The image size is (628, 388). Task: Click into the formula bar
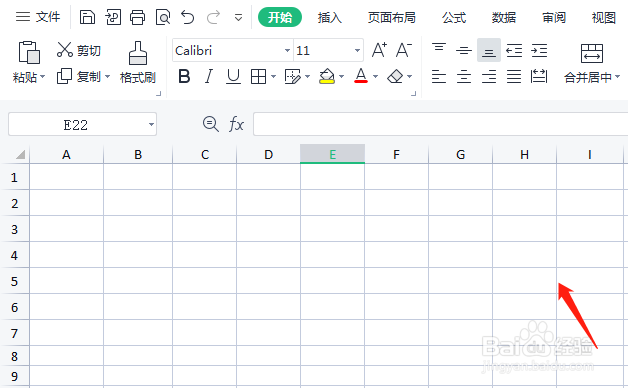(x=441, y=124)
